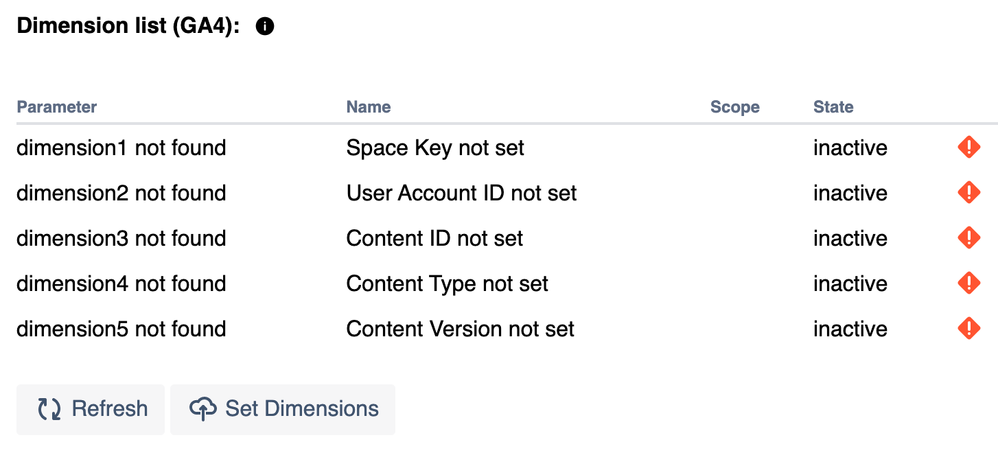Select the 'dimension3 not found' parameter cell
Viewport: 998px width, 453px height.
point(121,238)
